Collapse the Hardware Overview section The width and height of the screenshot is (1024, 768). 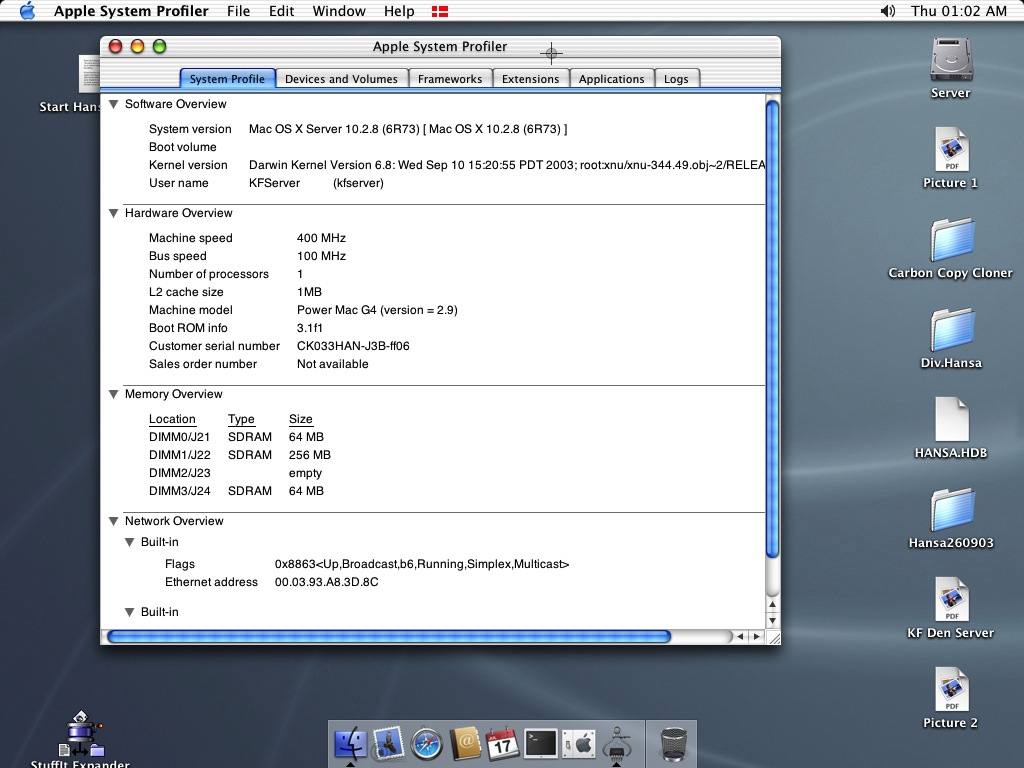click(x=114, y=214)
